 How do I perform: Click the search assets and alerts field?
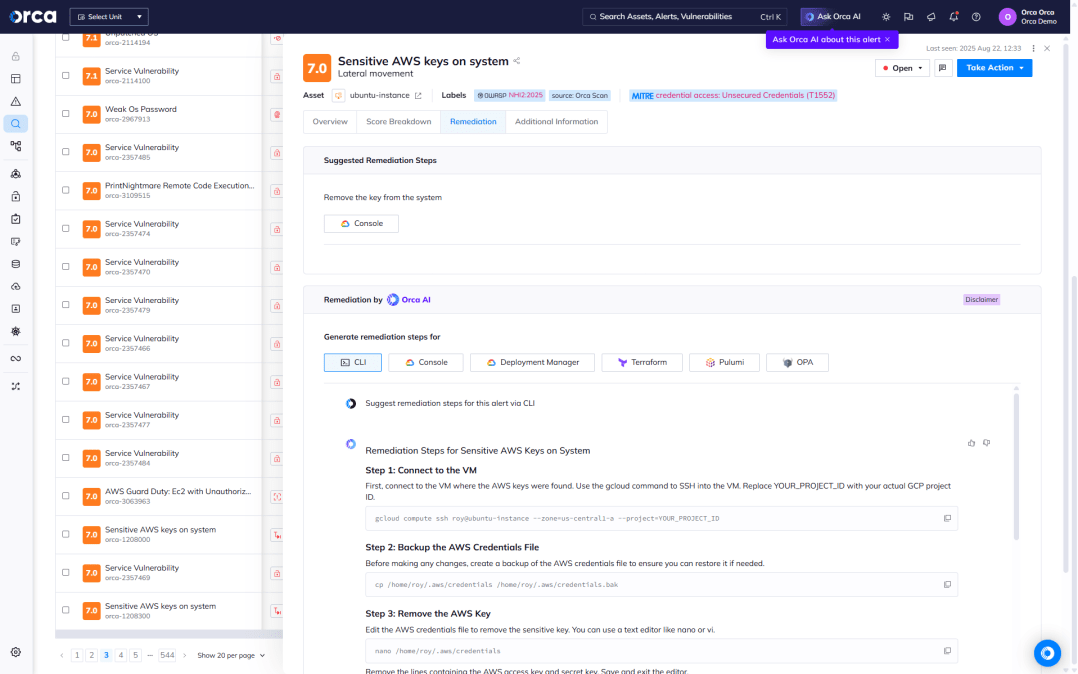[x=675, y=17]
